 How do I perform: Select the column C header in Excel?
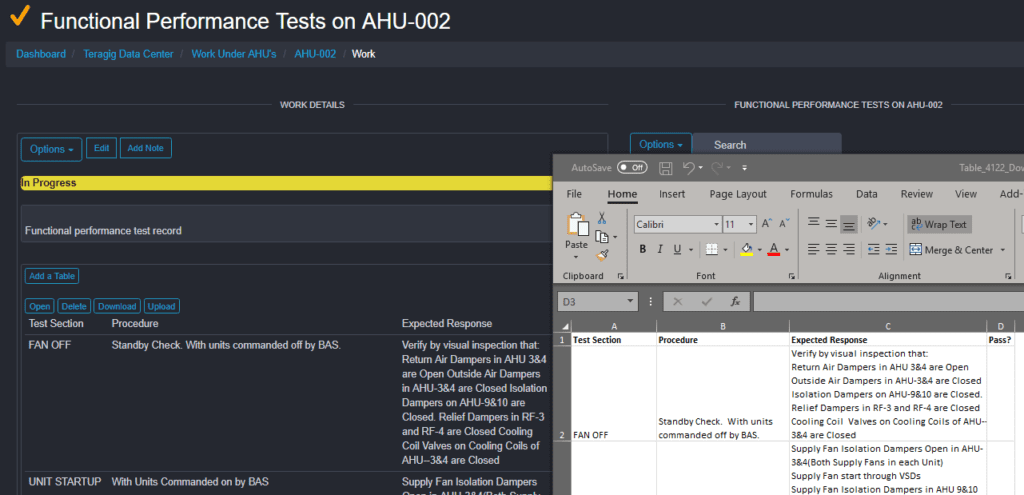coord(888,327)
